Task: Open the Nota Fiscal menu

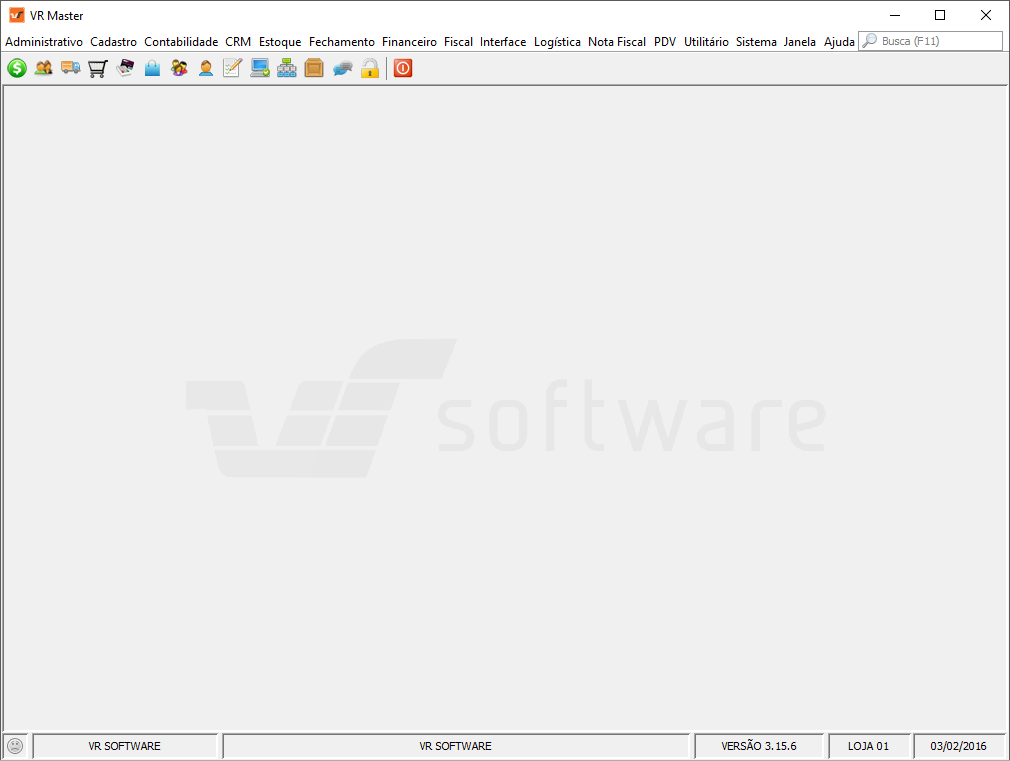Action: pos(616,42)
